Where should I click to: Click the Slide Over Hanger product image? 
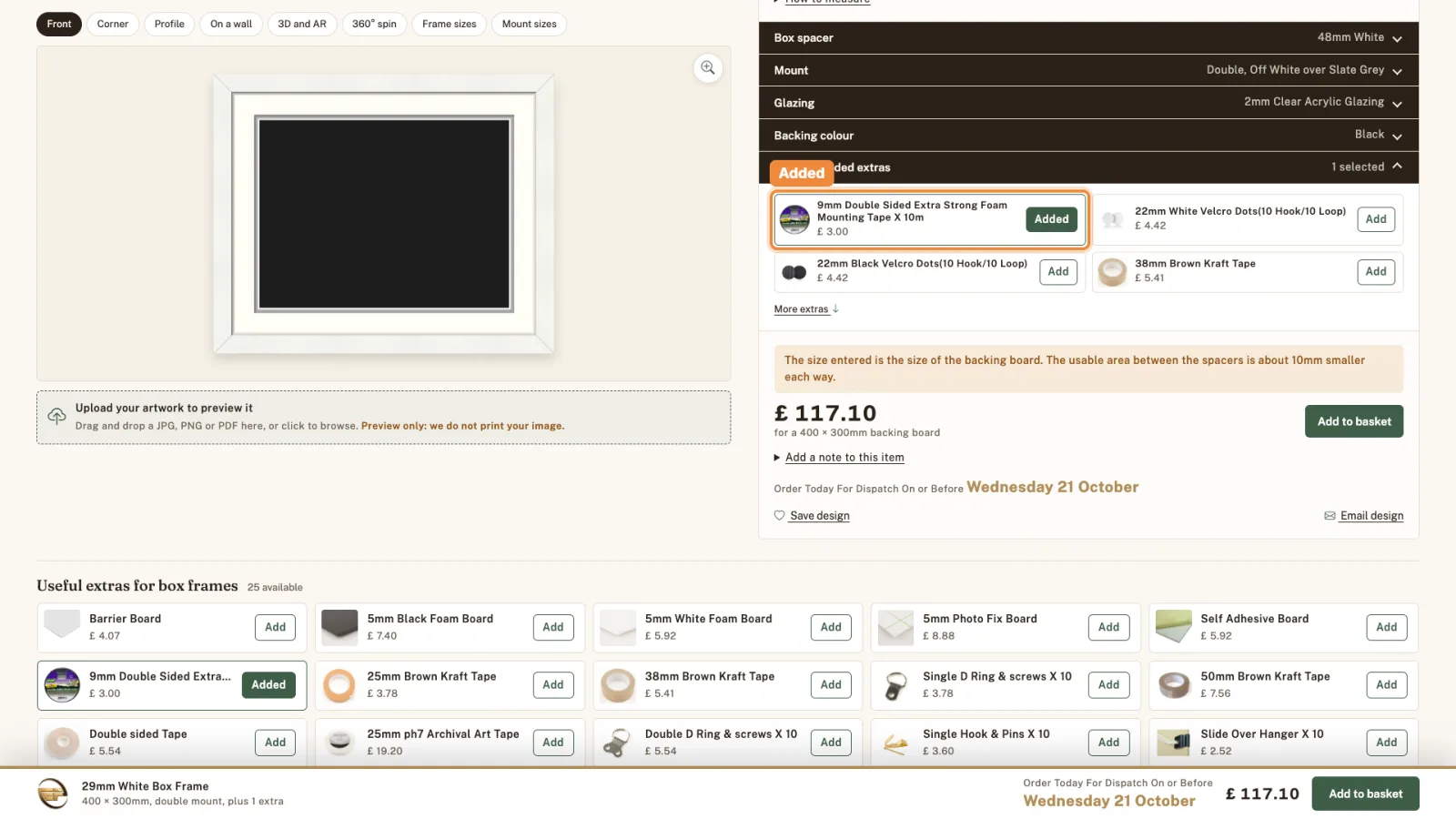pyautogui.click(x=1174, y=743)
